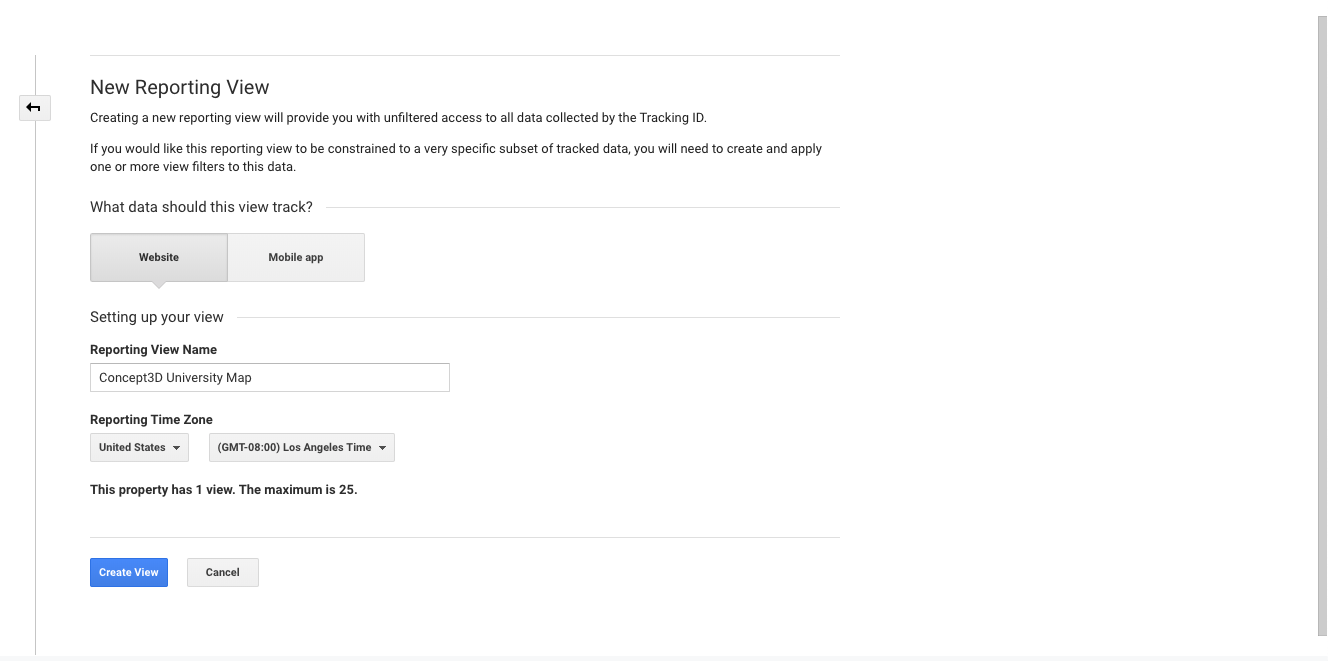Open the Los Angeles Time zone dropdown
The image size is (1328, 661).
[302, 447]
